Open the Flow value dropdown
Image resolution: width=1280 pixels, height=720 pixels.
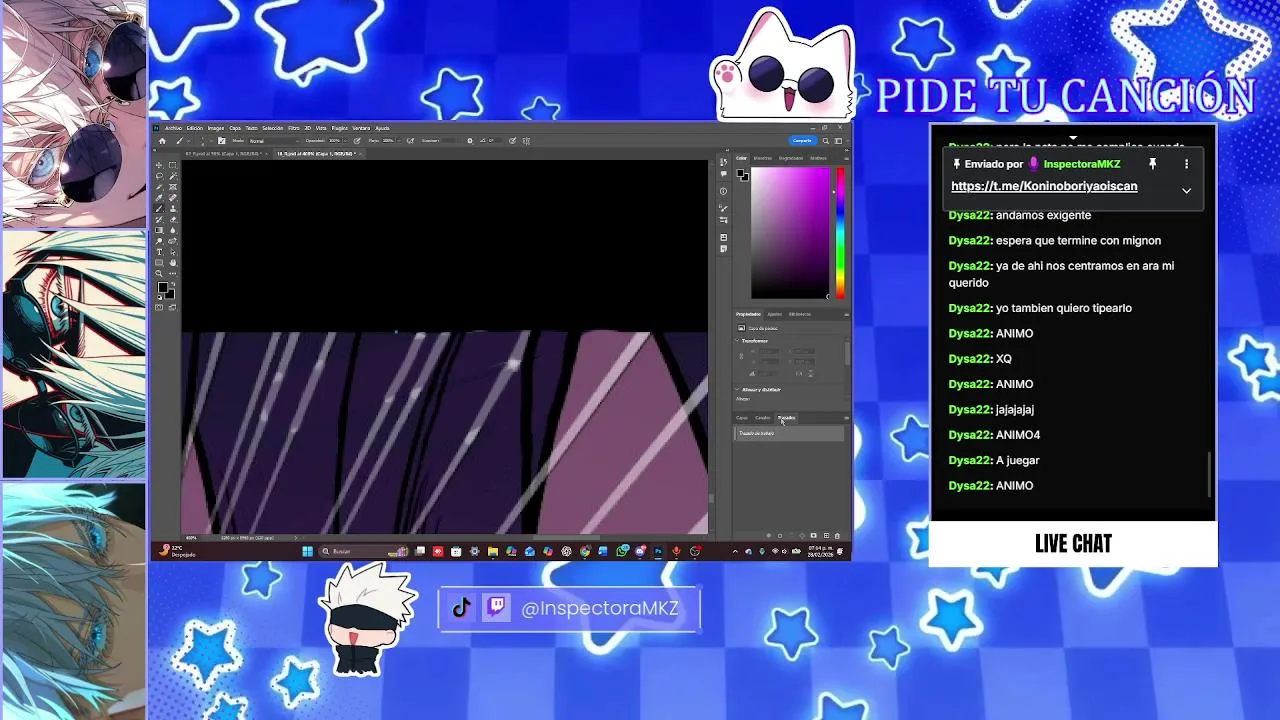[399, 141]
